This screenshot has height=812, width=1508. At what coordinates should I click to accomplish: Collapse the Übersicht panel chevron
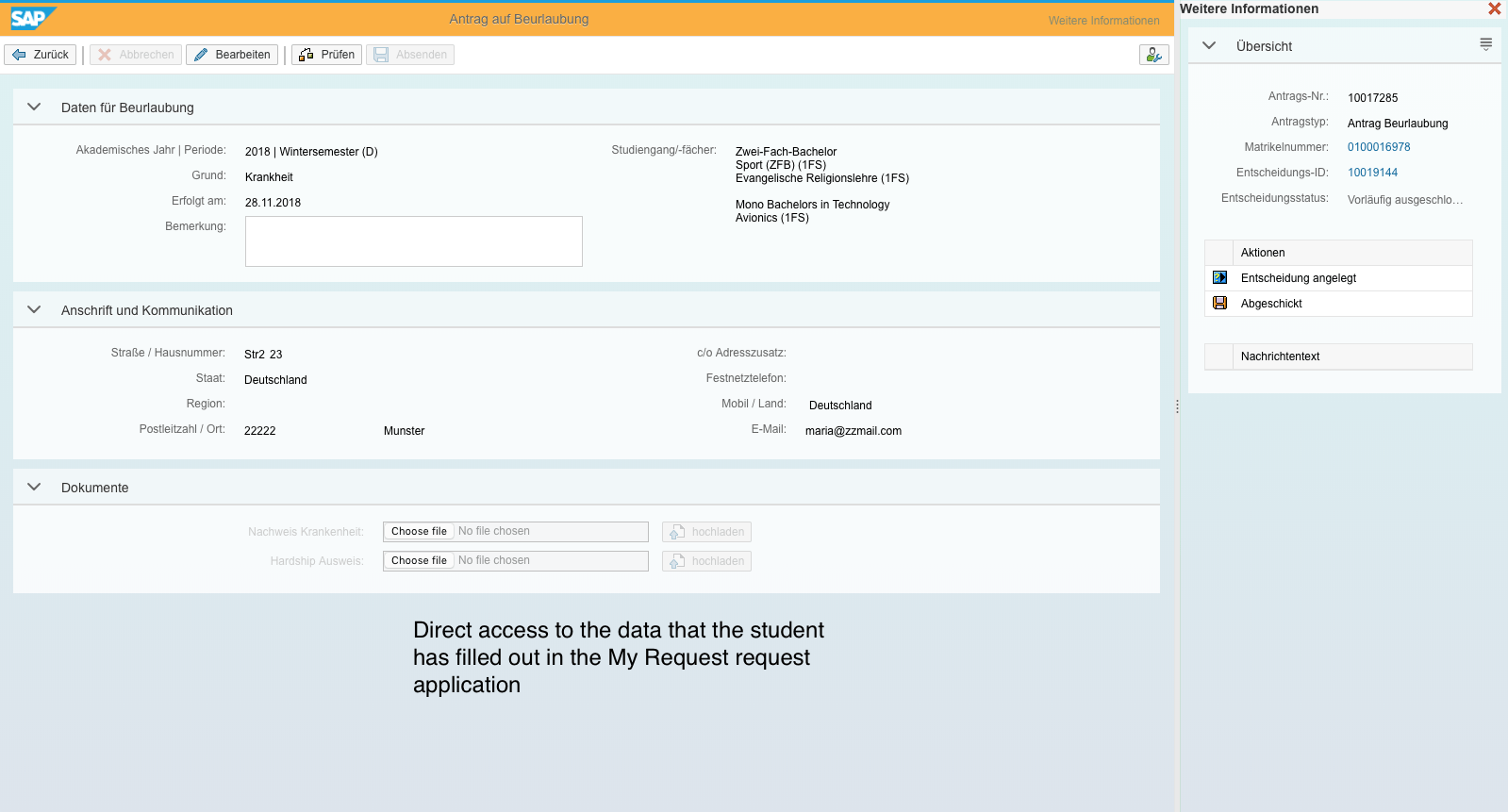1209,46
